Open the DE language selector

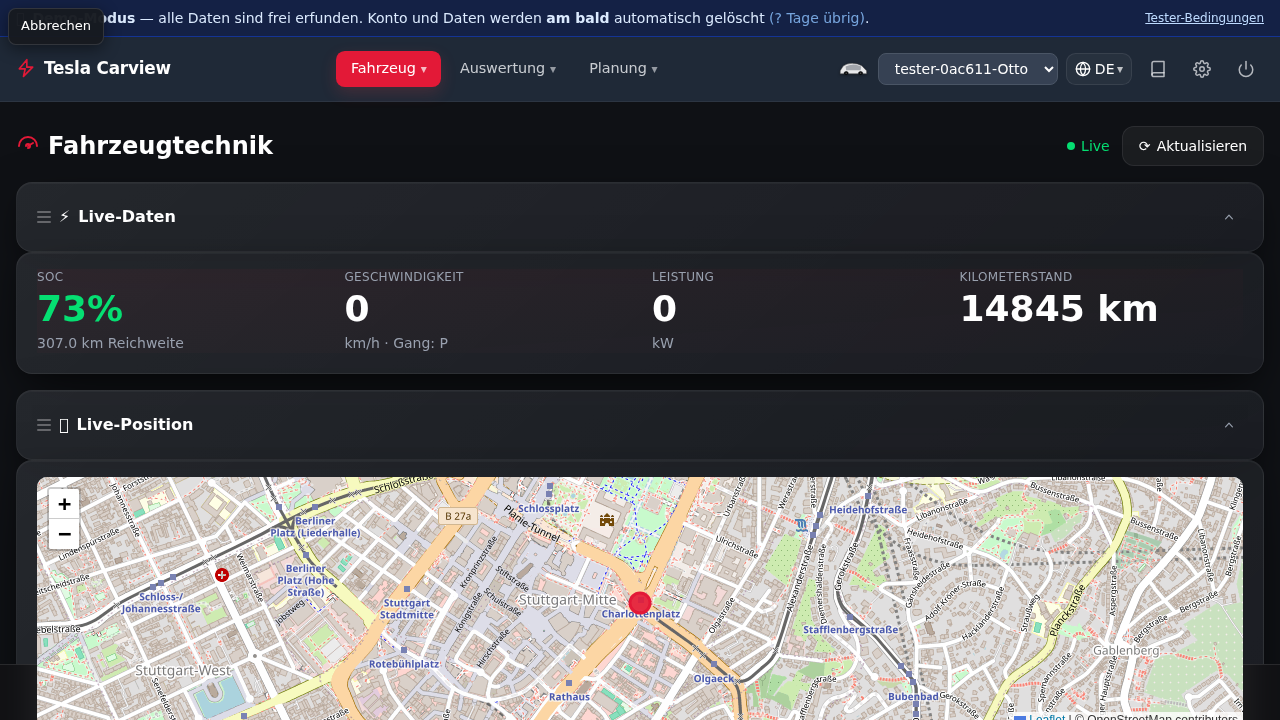coord(1099,69)
